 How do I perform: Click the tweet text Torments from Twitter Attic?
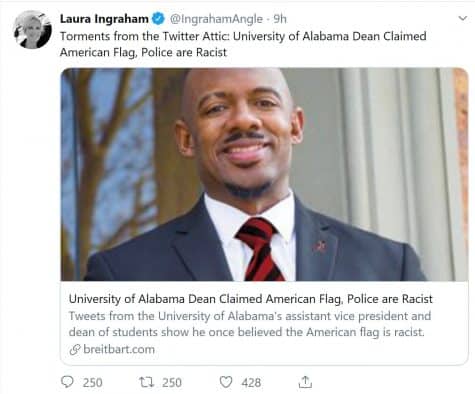[243, 36]
